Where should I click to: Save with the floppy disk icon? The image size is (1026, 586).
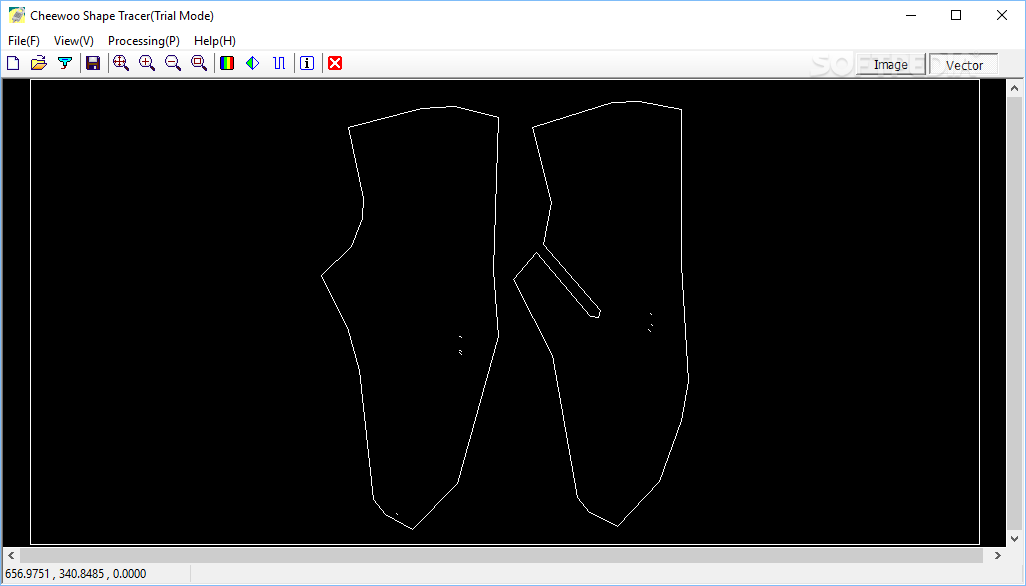click(93, 63)
